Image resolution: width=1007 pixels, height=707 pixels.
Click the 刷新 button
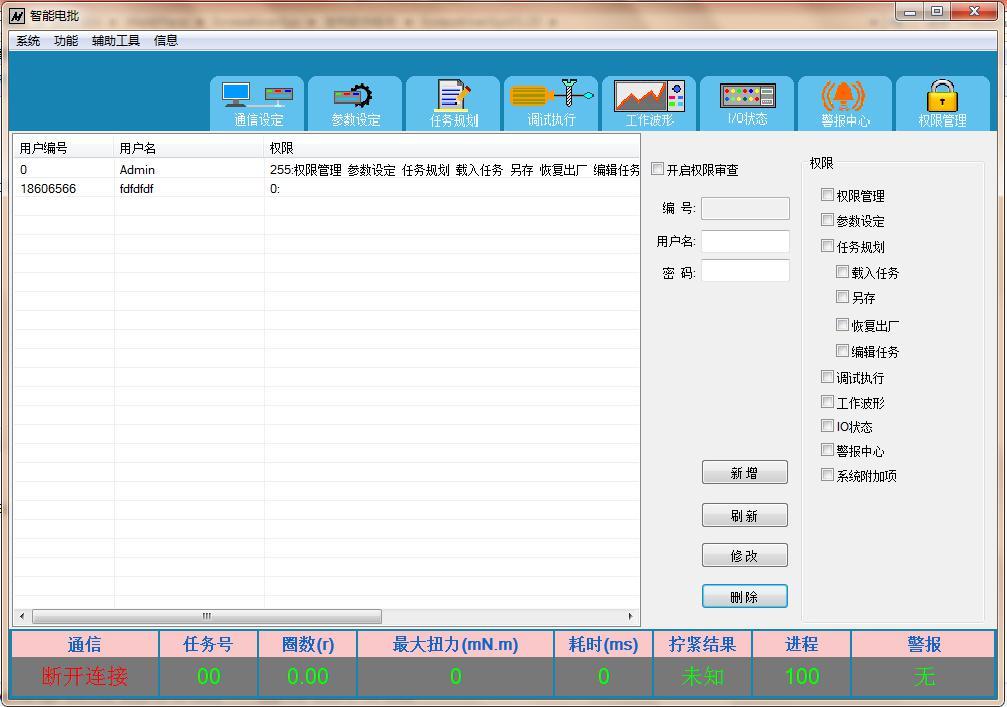[x=744, y=515]
